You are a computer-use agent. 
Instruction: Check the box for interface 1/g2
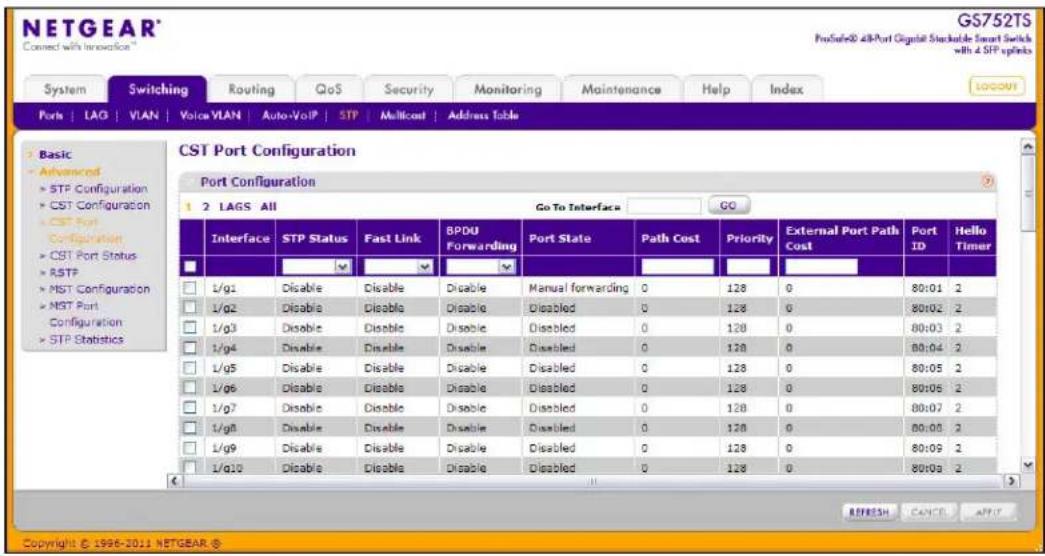coord(192,308)
